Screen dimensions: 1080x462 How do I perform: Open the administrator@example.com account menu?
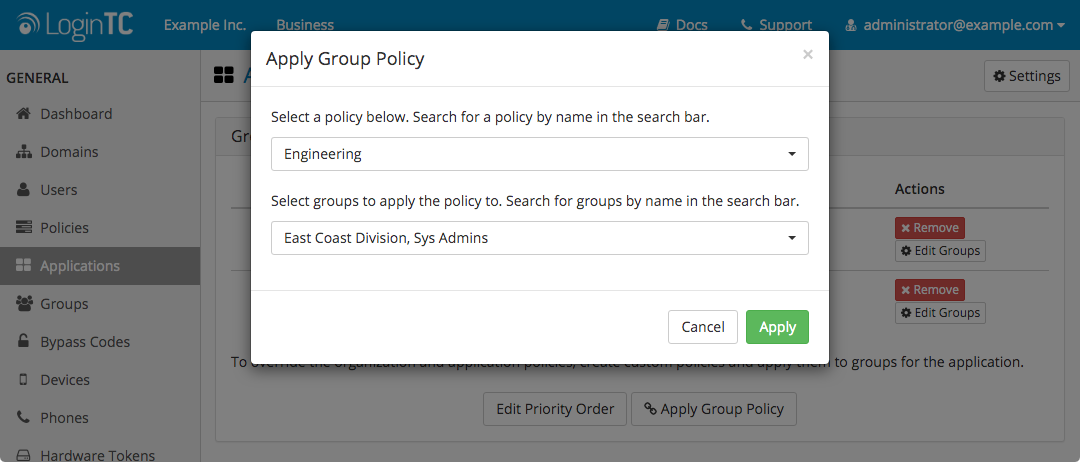pos(955,25)
